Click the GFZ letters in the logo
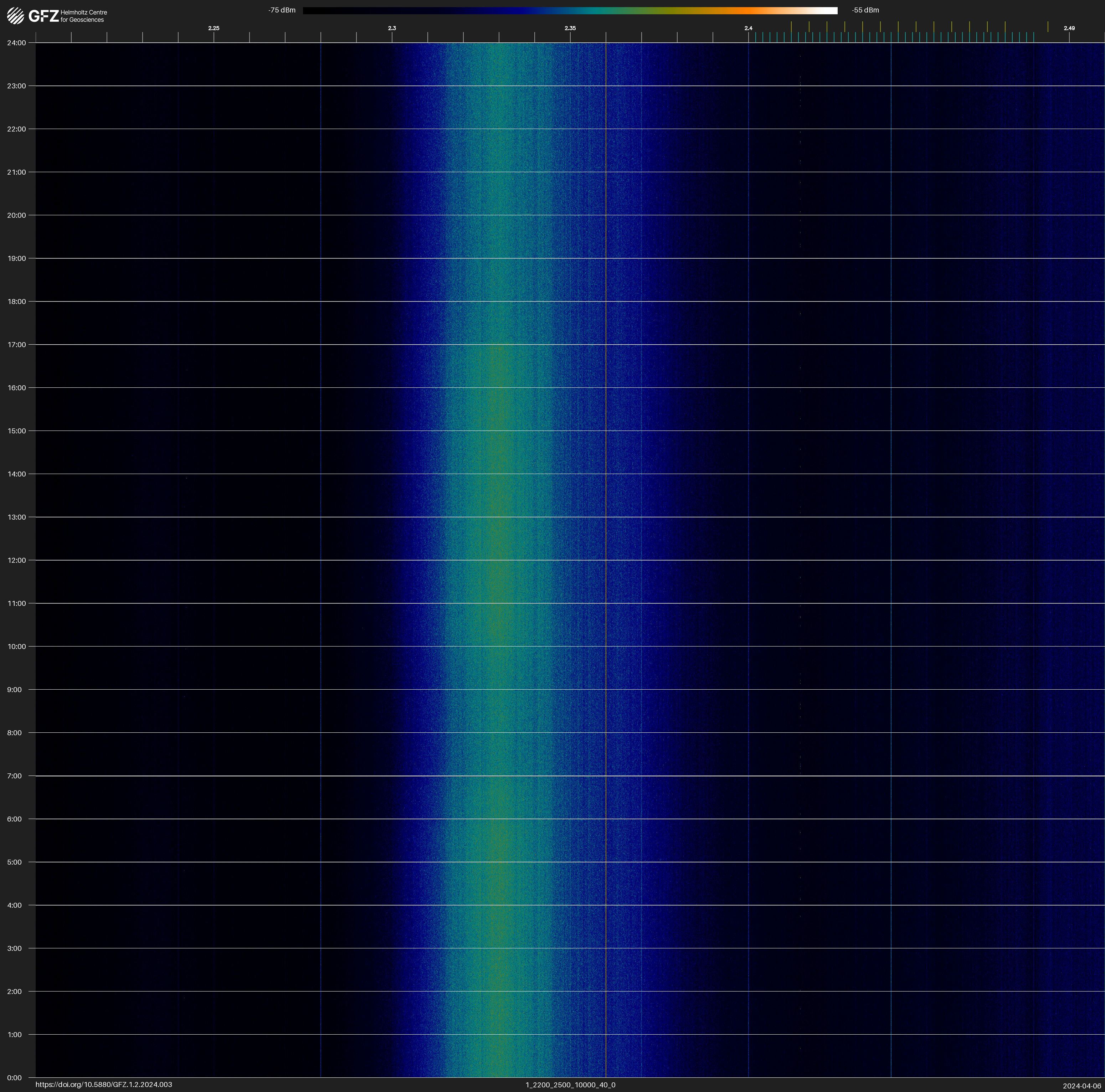The image size is (1105, 1092). point(43,16)
